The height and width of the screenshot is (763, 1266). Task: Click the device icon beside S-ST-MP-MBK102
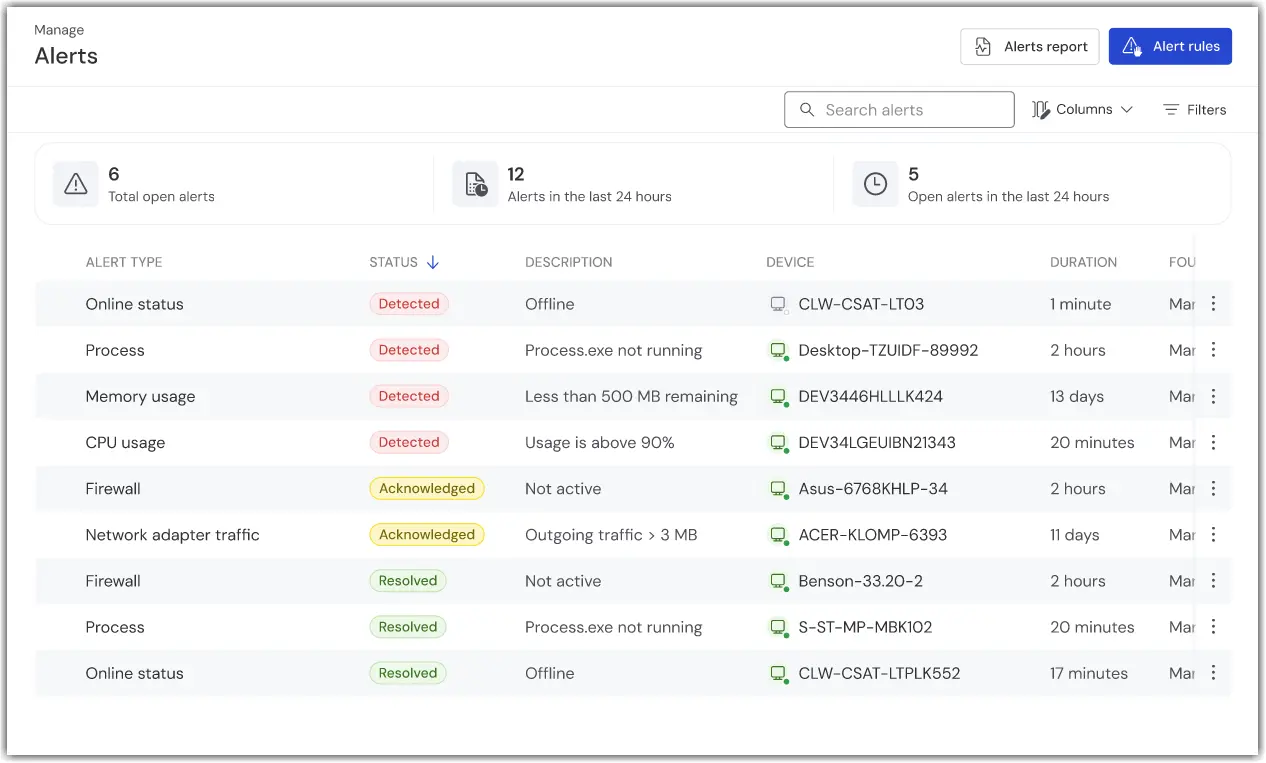[778, 627]
